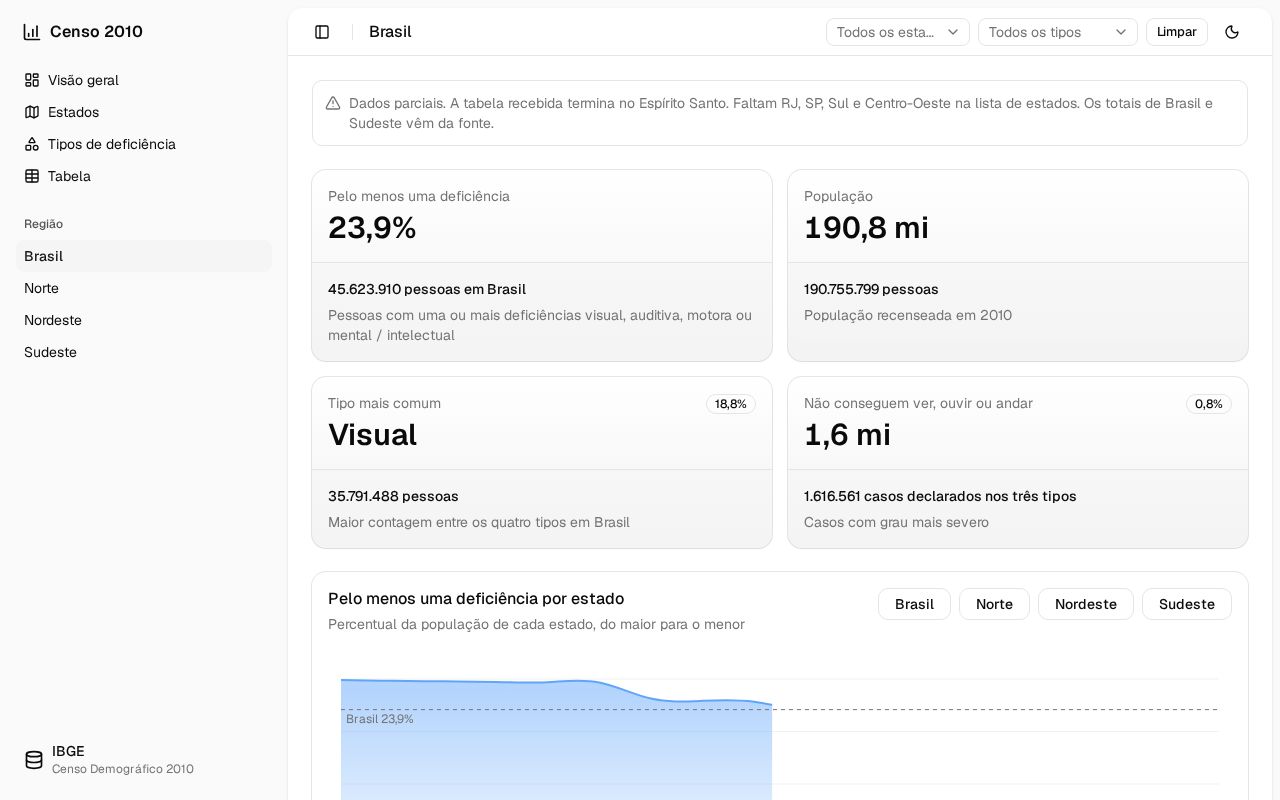Click the Brasil 23,9% reference line label

pos(380,719)
